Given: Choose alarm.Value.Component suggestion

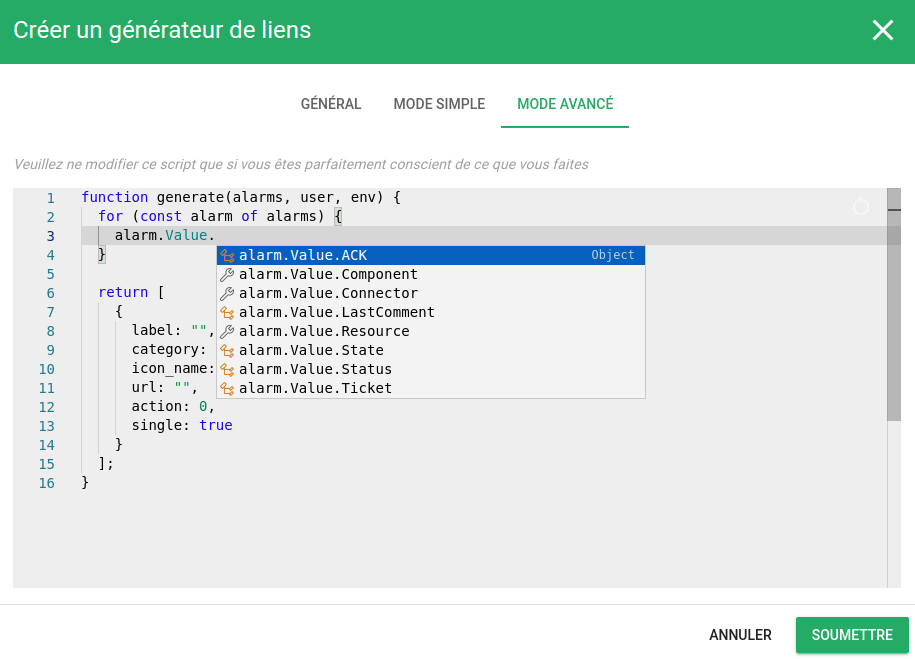Looking at the screenshot, I should 431,274.
